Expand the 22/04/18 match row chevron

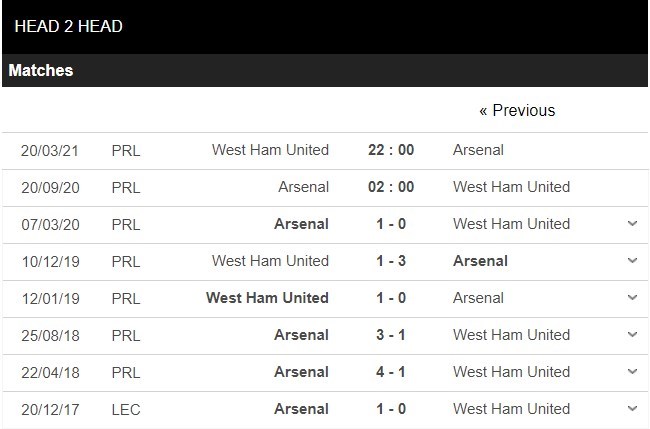coord(632,372)
